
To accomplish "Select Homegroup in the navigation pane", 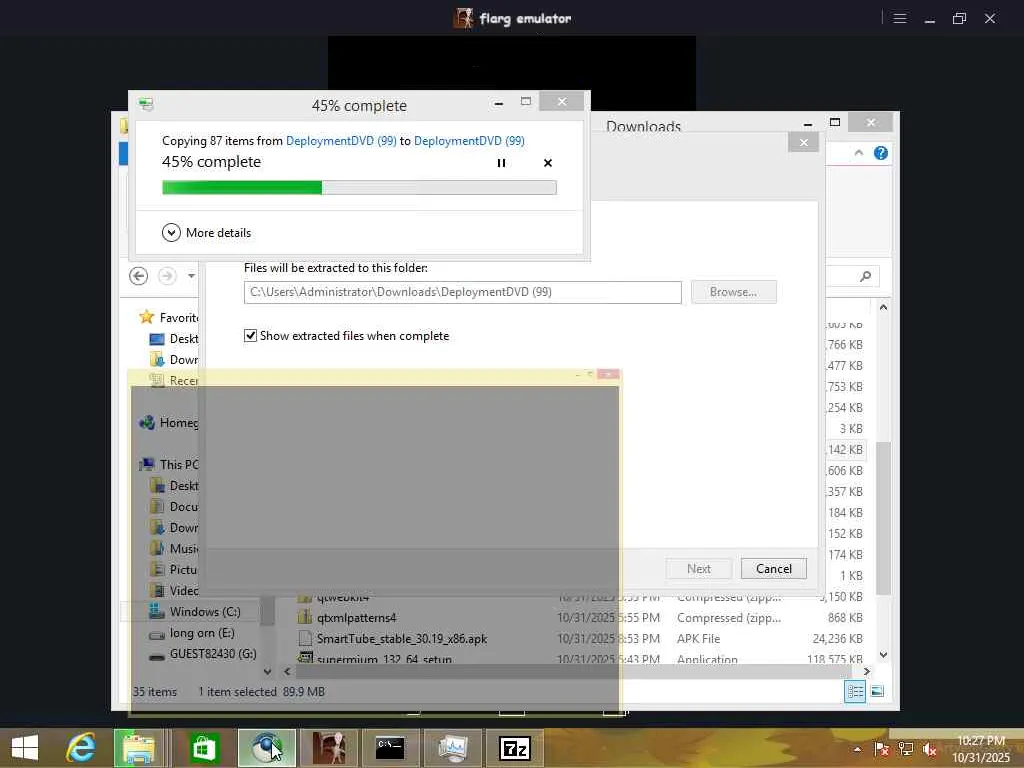I will pos(169,423).
